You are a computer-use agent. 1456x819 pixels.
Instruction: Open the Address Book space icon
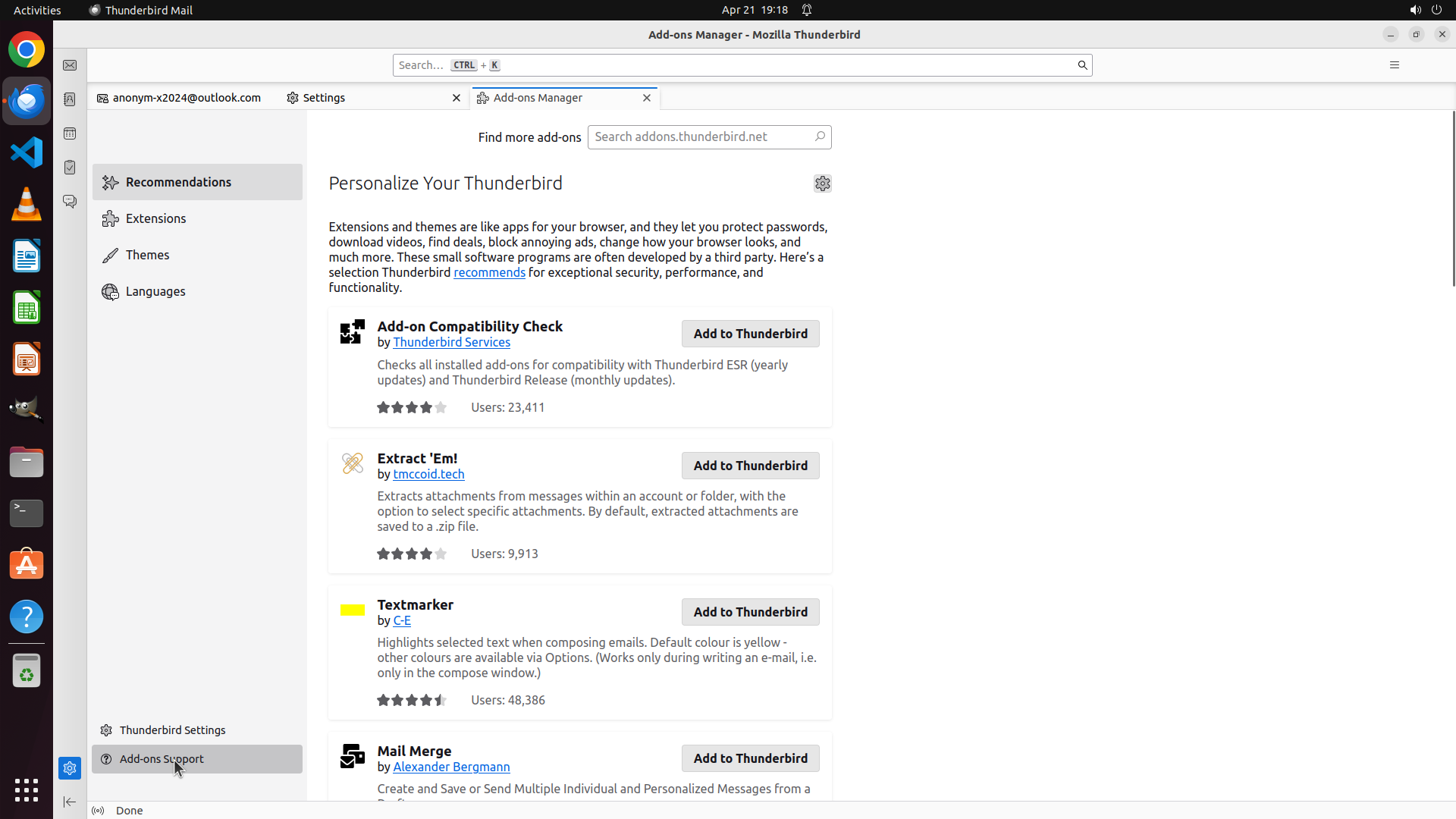click(70, 99)
